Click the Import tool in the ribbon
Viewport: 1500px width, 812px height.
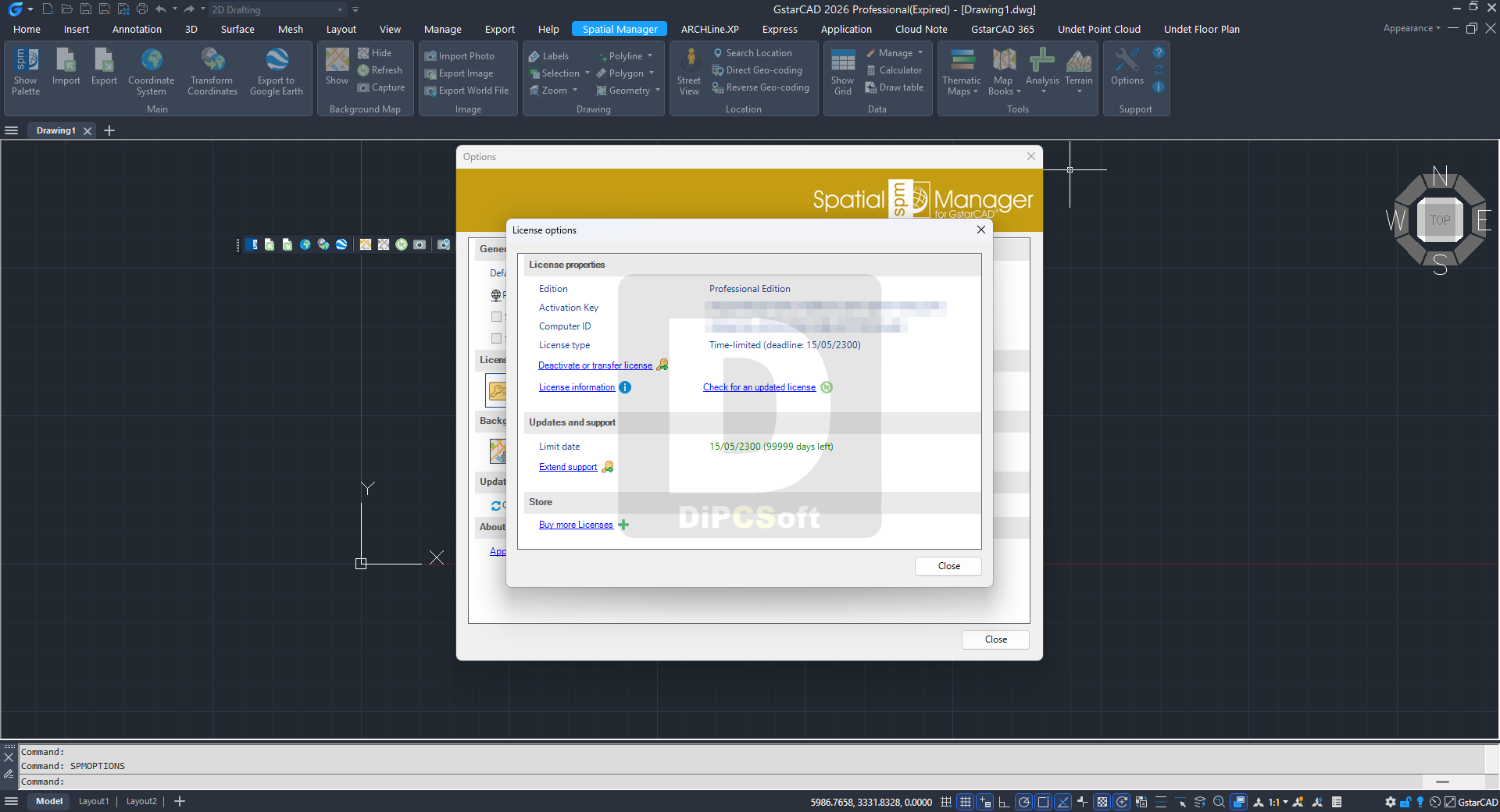(66, 67)
